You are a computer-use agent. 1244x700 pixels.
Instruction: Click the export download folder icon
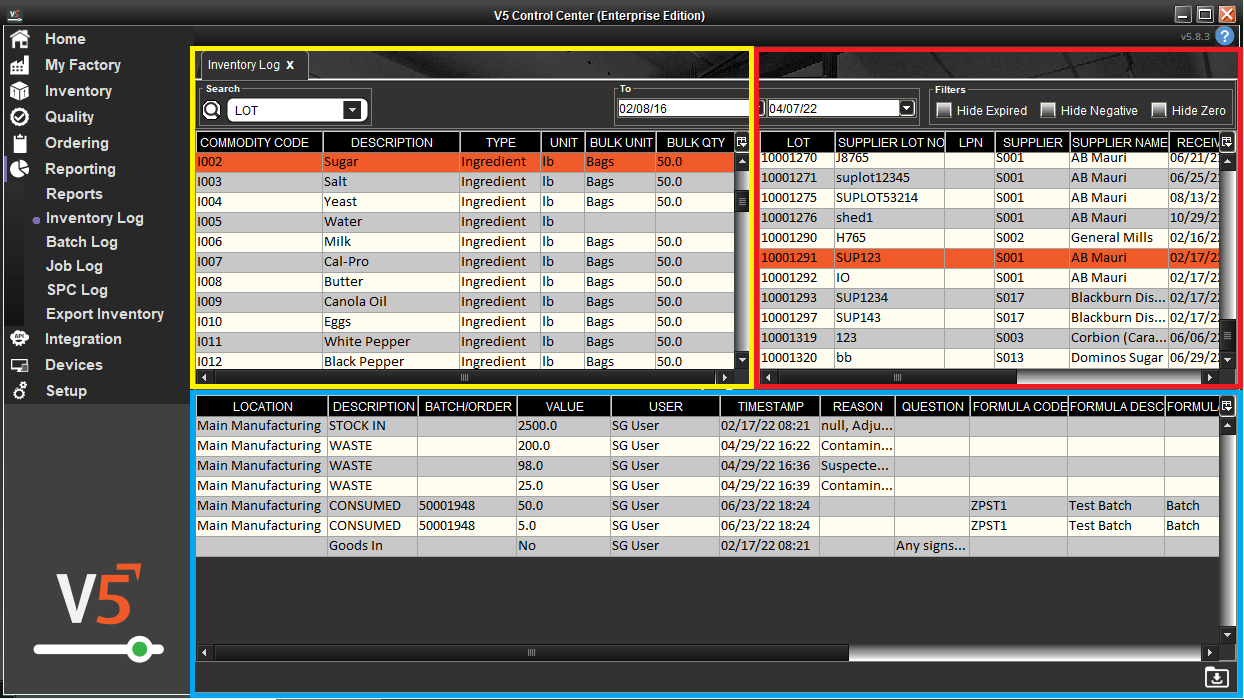click(x=1217, y=677)
